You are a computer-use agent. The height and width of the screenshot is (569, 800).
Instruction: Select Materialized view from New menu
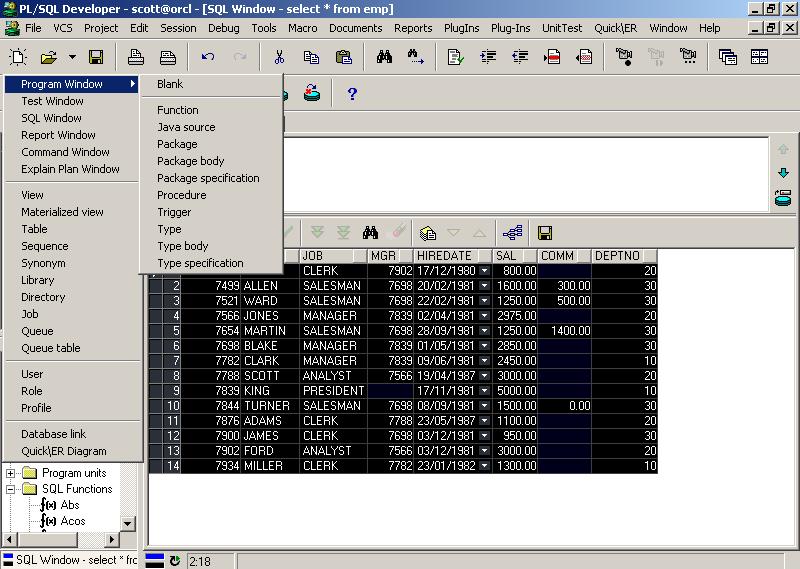click(62, 212)
